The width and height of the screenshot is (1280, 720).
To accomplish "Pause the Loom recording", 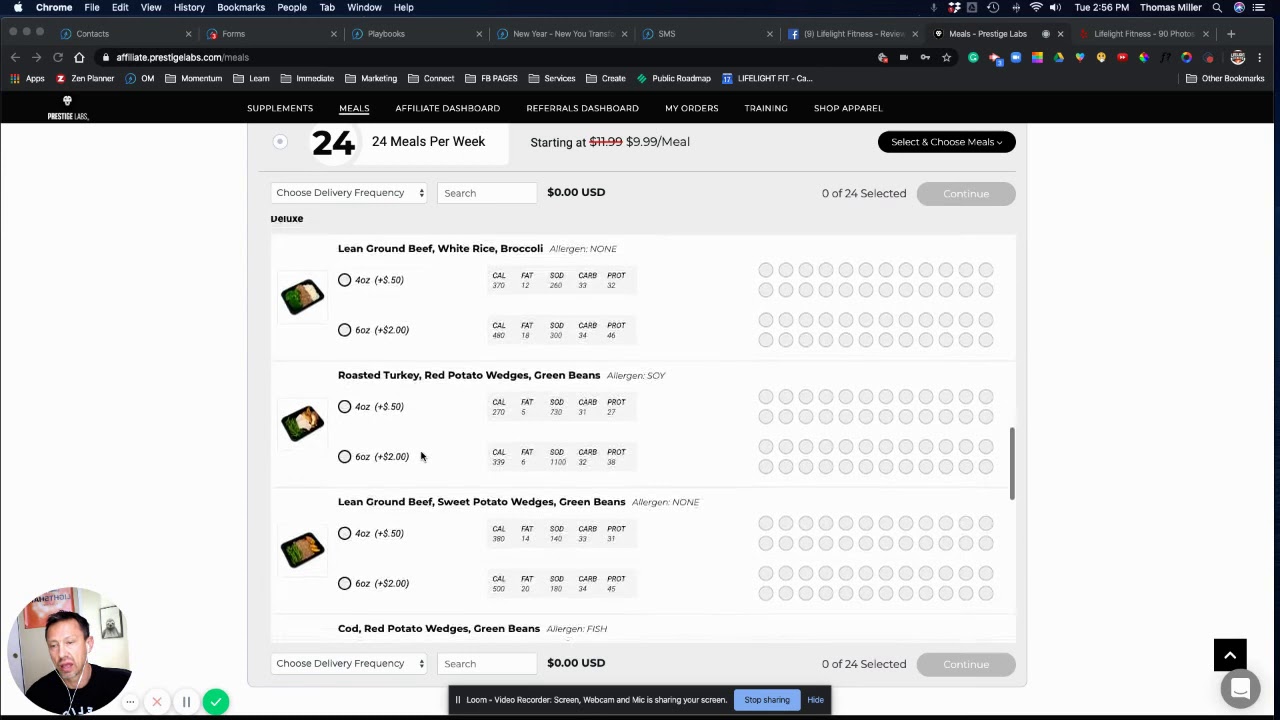I will point(186,702).
